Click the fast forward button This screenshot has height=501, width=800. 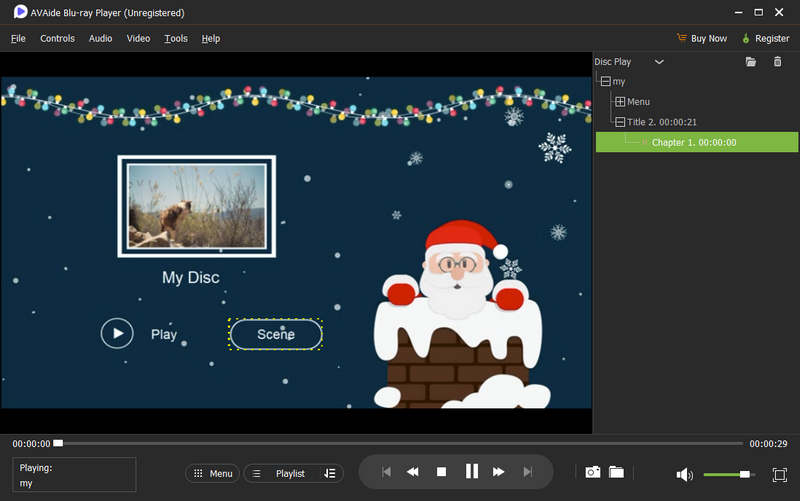pos(498,472)
